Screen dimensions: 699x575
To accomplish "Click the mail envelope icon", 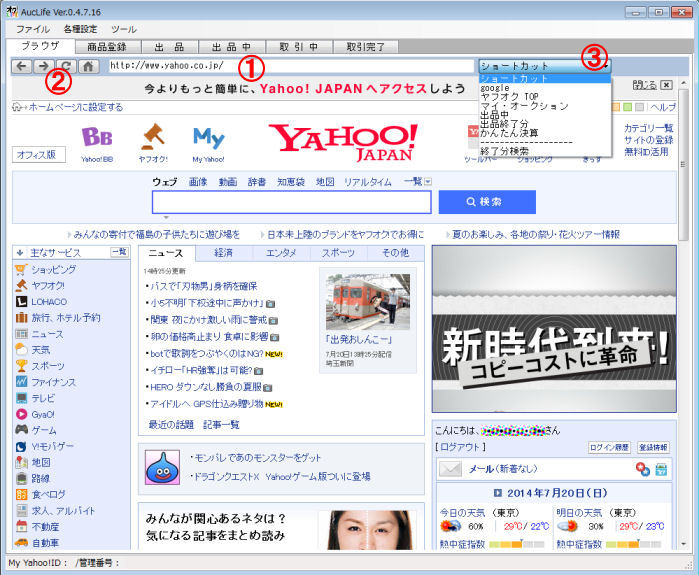I will (450, 469).
